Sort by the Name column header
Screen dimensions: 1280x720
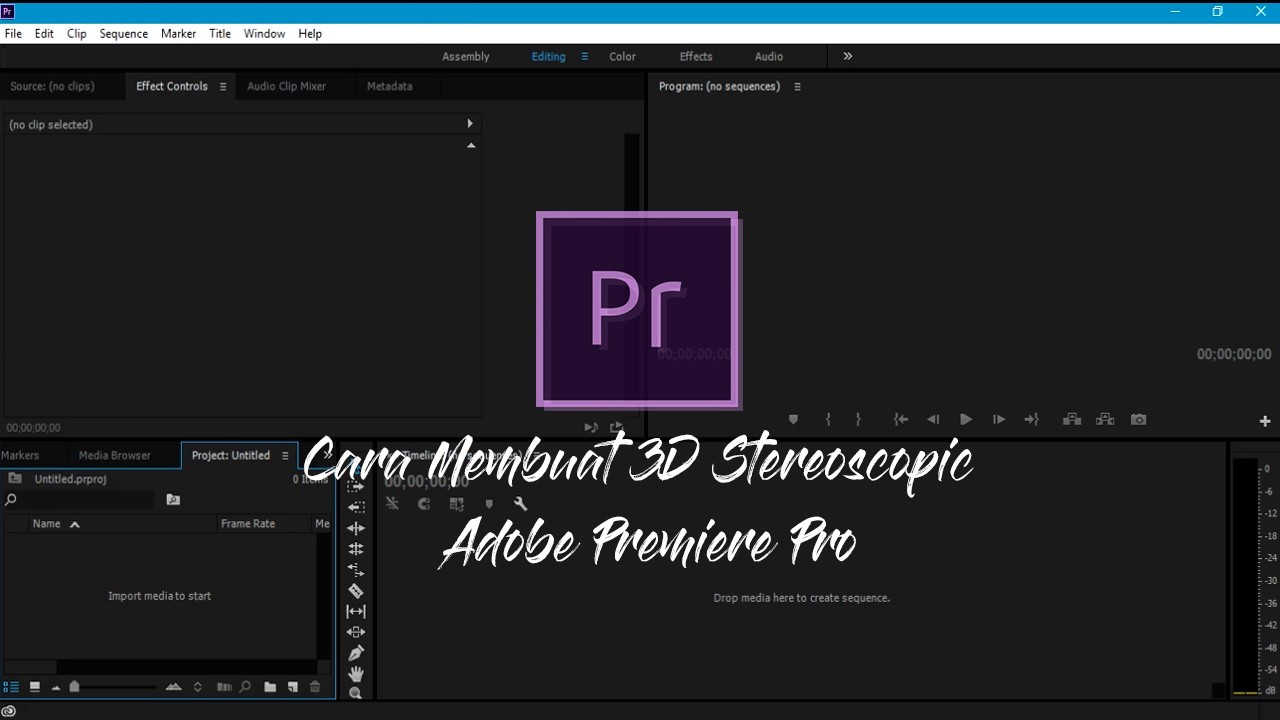pos(47,524)
